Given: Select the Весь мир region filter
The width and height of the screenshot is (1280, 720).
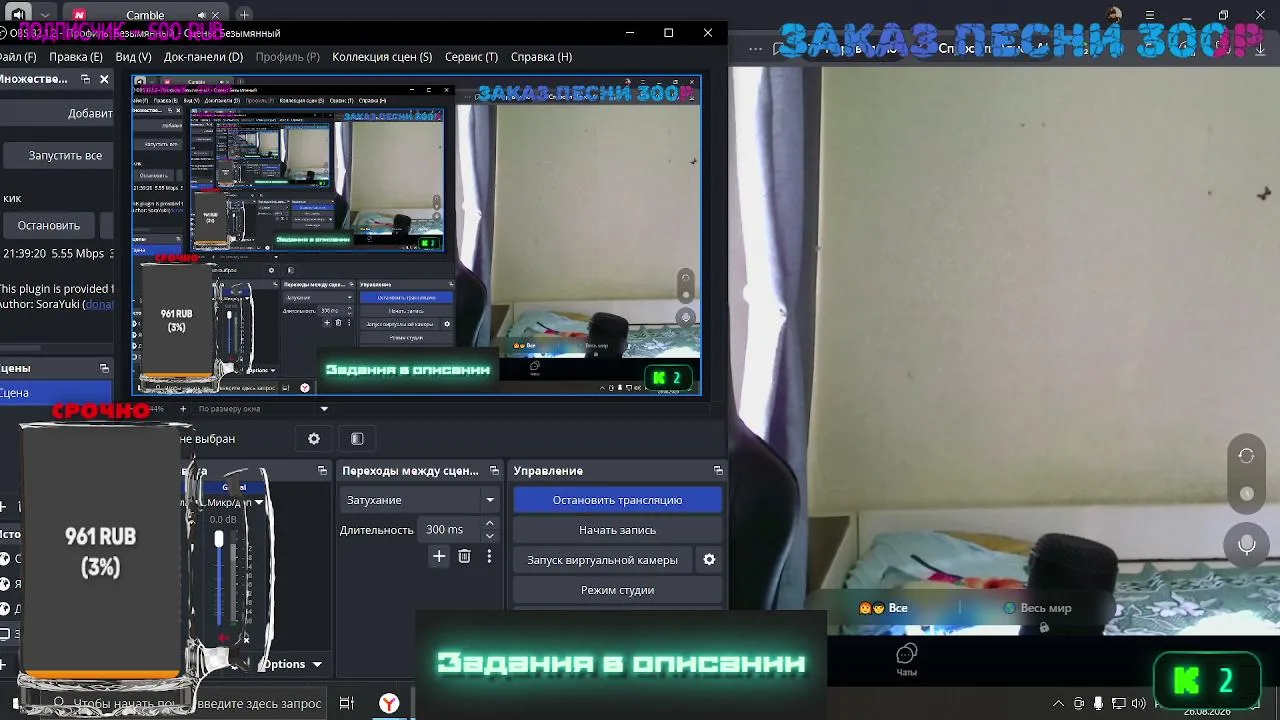Looking at the screenshot, I should tap(1037, 608).
